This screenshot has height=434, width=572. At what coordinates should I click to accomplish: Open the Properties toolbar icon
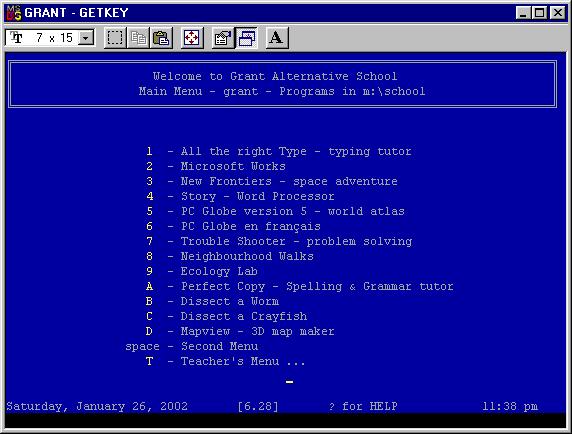pyautogui.click(x=223, y=38)
